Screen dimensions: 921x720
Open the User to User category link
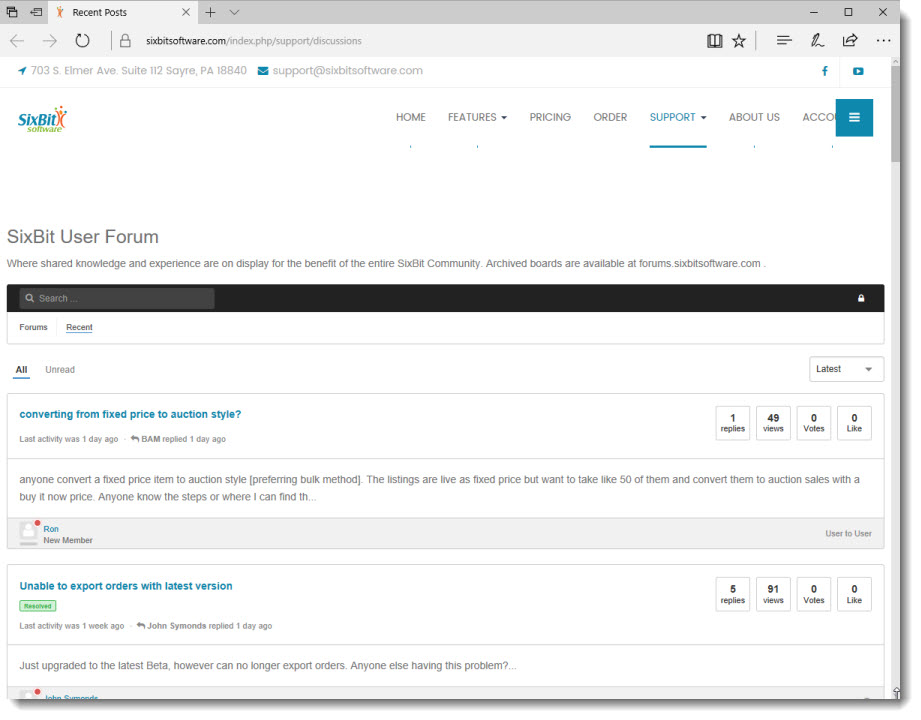click(848, 533)
